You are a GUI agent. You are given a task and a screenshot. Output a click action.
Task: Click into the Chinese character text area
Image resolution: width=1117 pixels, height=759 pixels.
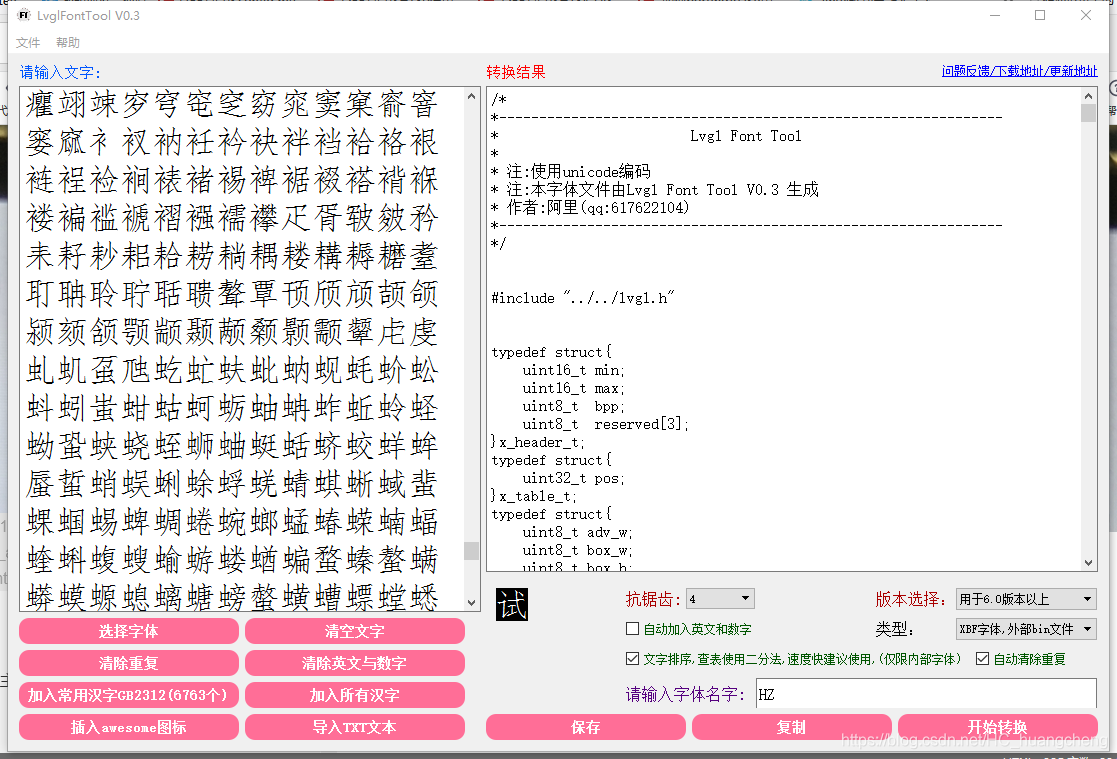click(242, 349)
